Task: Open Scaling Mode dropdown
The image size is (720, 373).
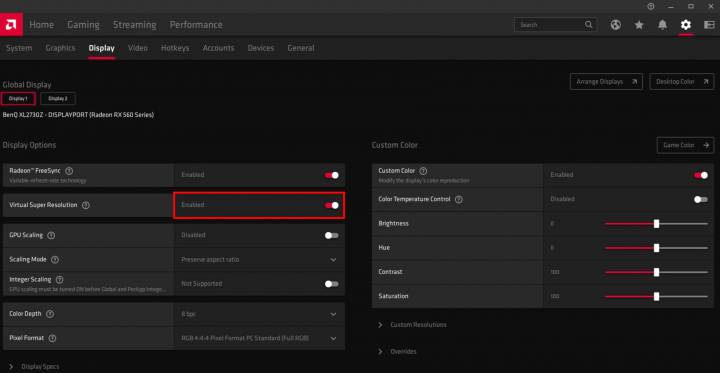Action: tap(259, 260)
